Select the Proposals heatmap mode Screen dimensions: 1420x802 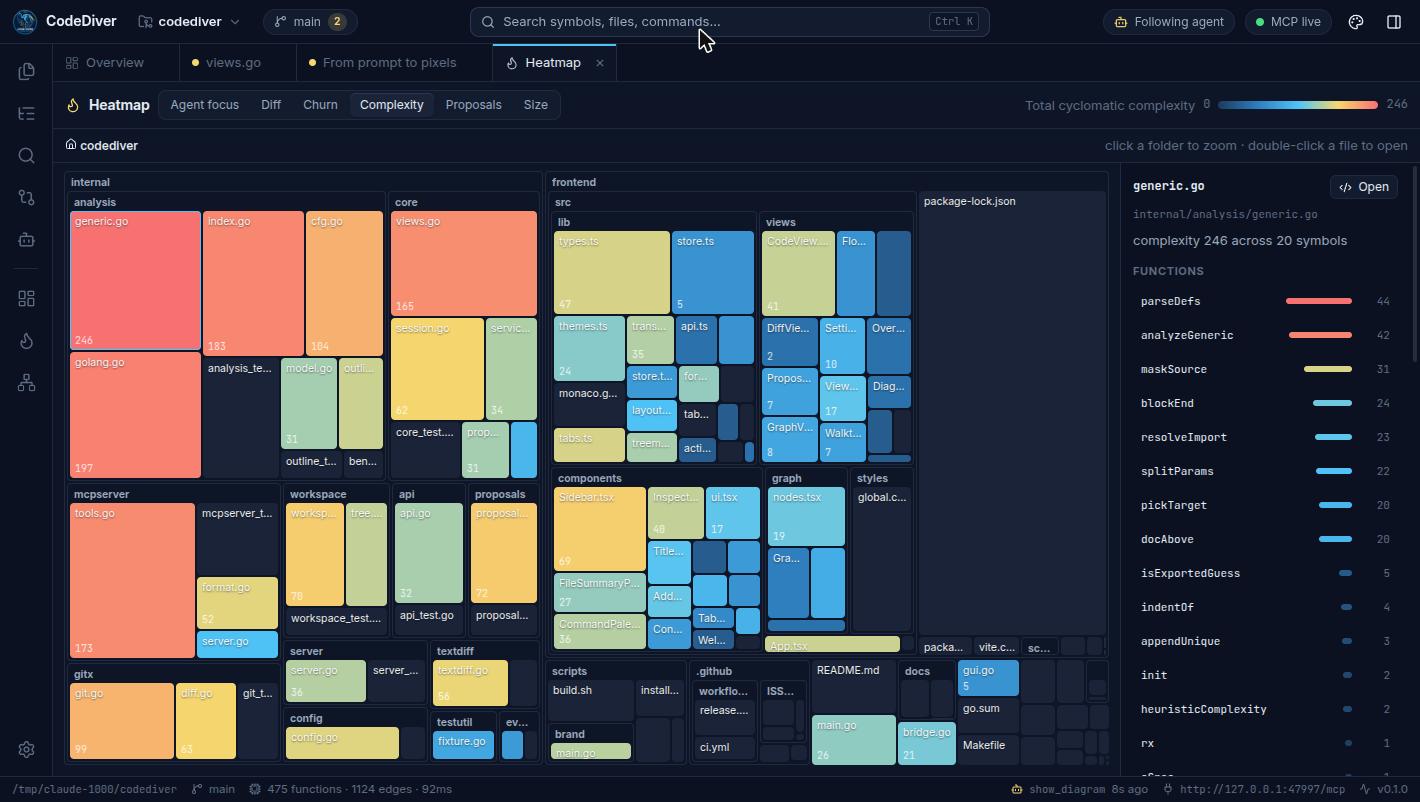click(473, 105)
